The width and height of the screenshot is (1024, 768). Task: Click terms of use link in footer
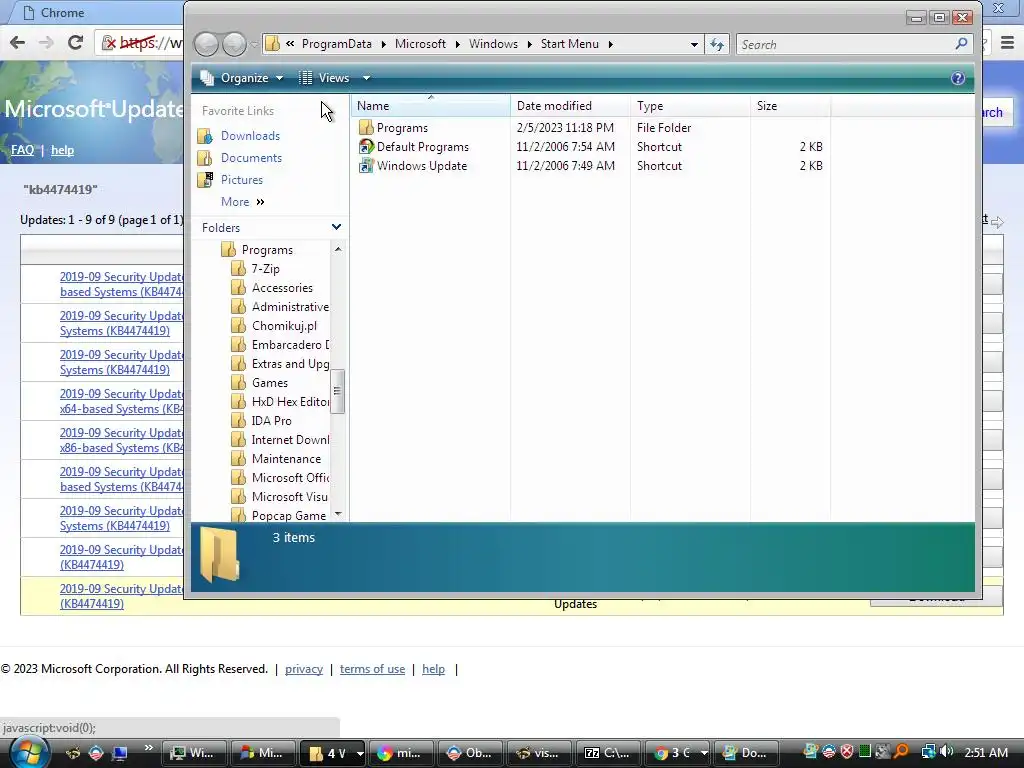tap(372, 669)
